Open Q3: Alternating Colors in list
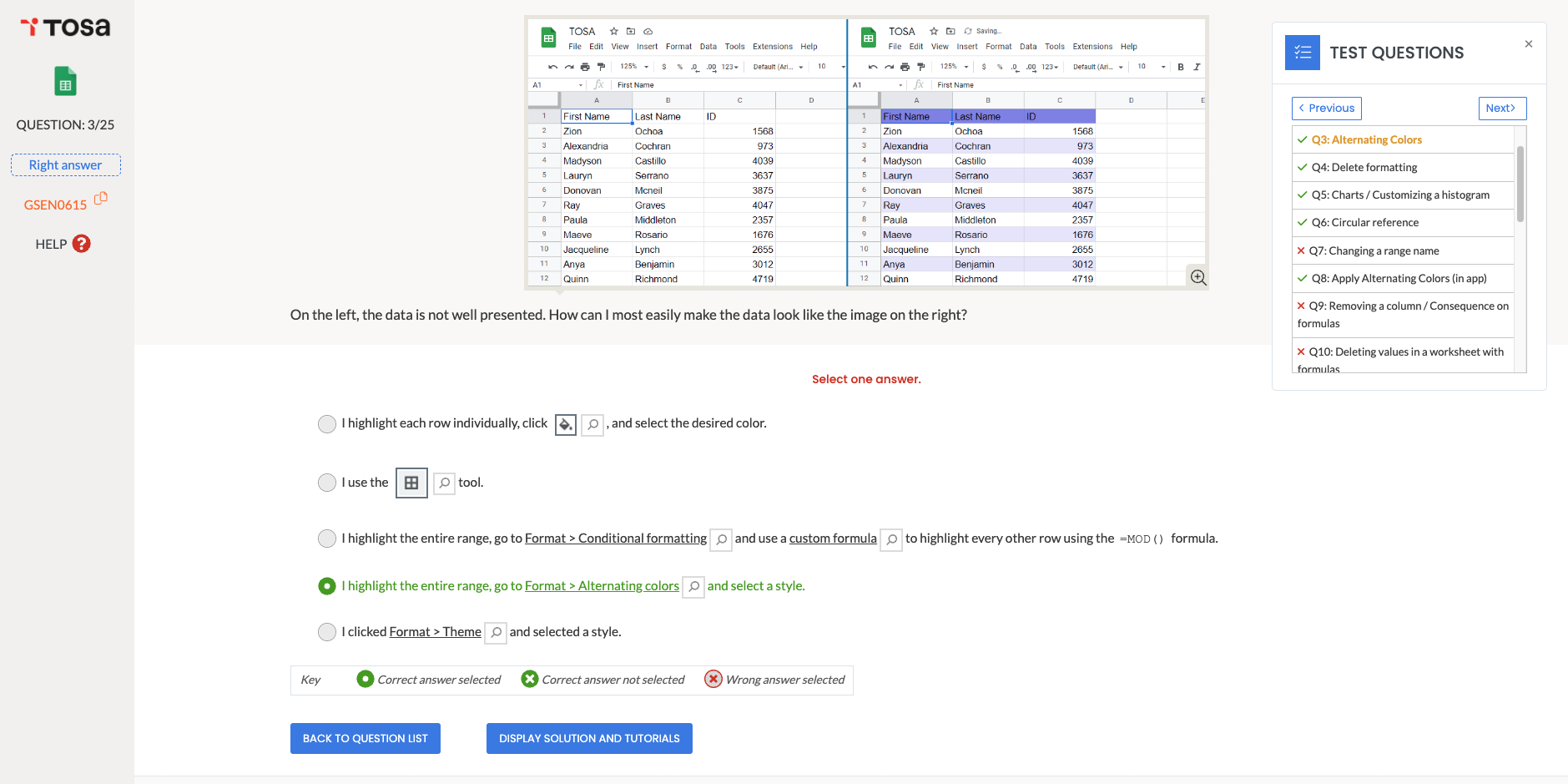This screenshot has width=1568, height=784. (x=1402, y=139)
